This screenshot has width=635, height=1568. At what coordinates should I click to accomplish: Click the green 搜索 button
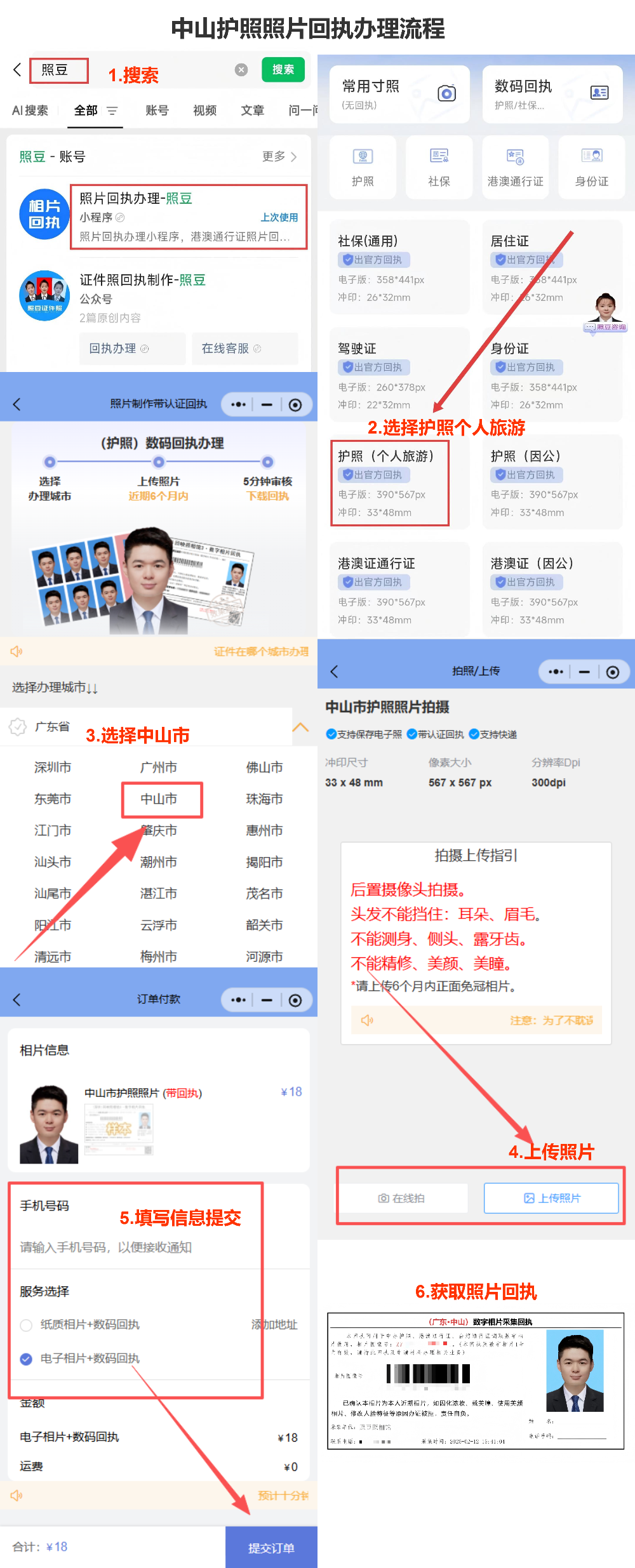pyautogui.click(x=283, y=70)
